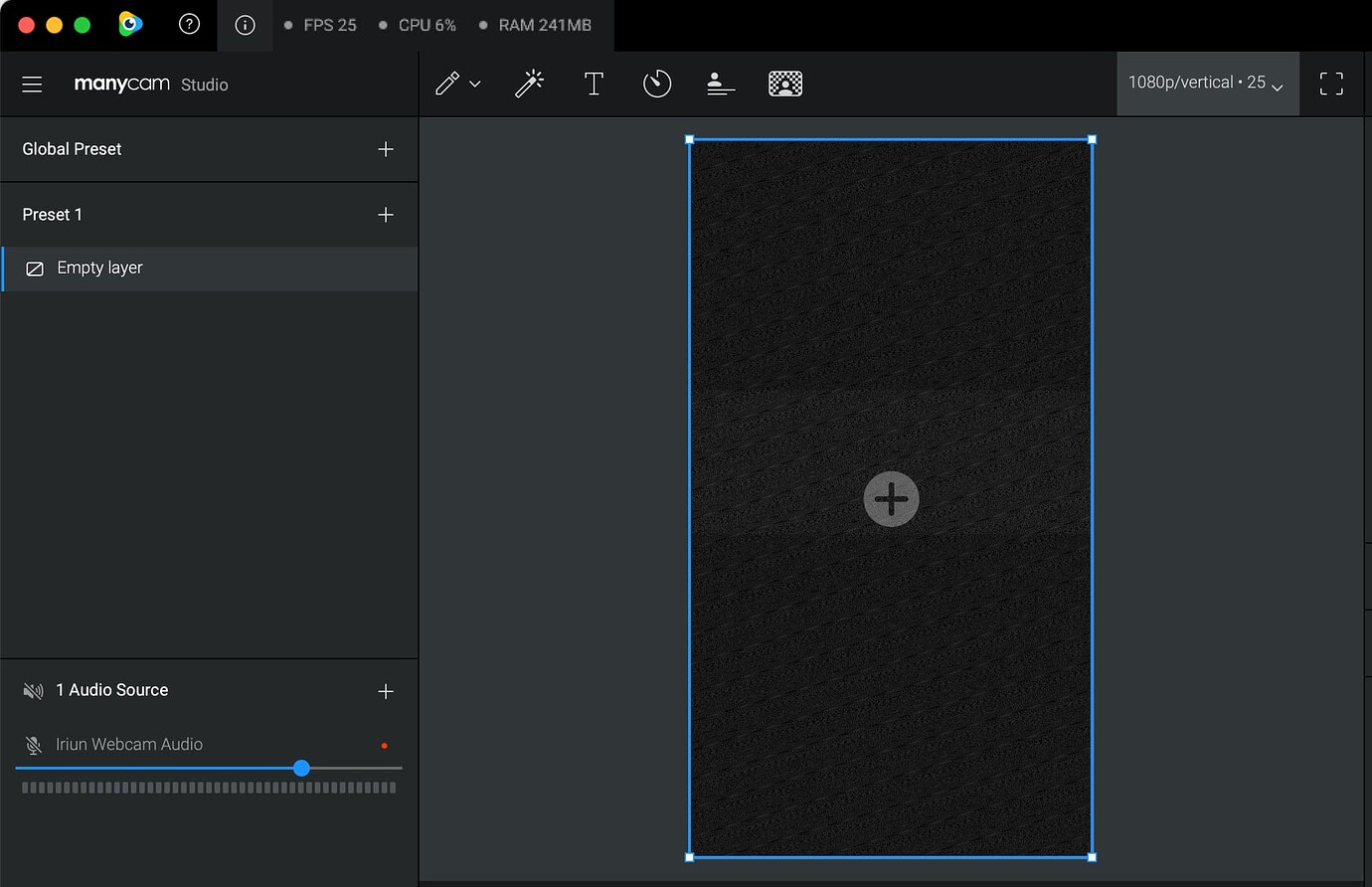
Task: Open the hamburger menu
Action: point(32,84)
